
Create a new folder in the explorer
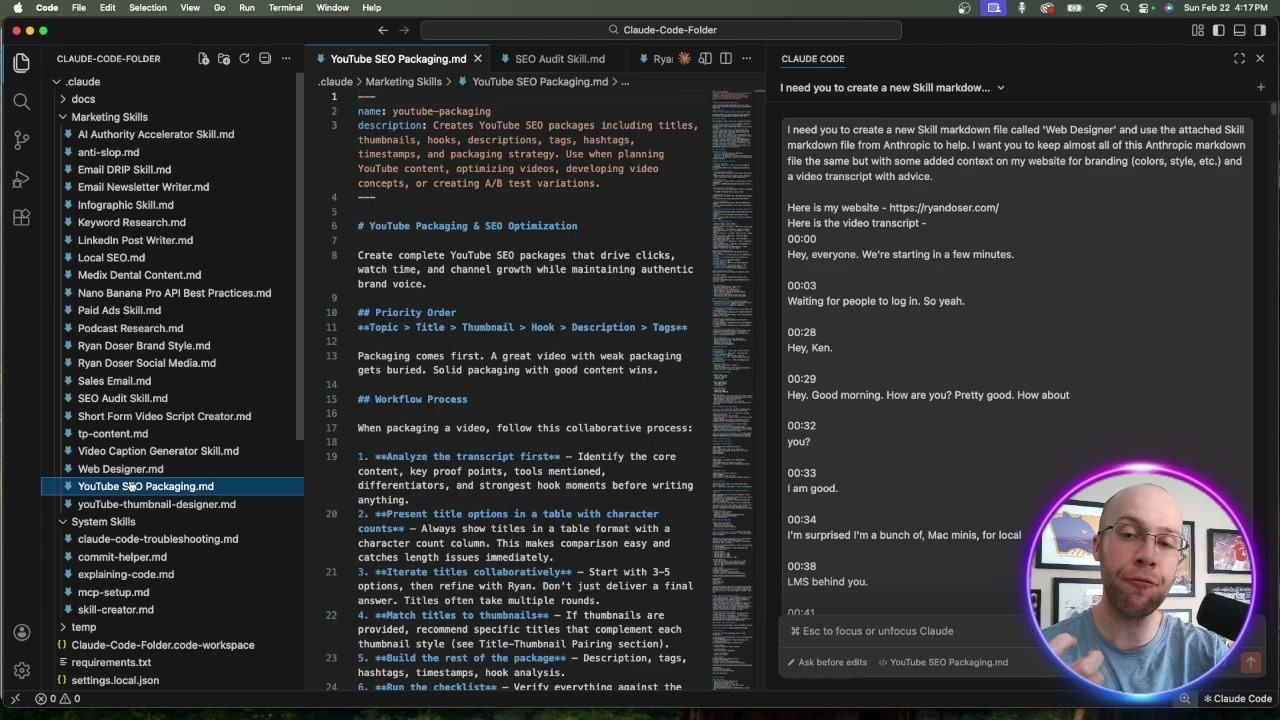pos(224,59)
